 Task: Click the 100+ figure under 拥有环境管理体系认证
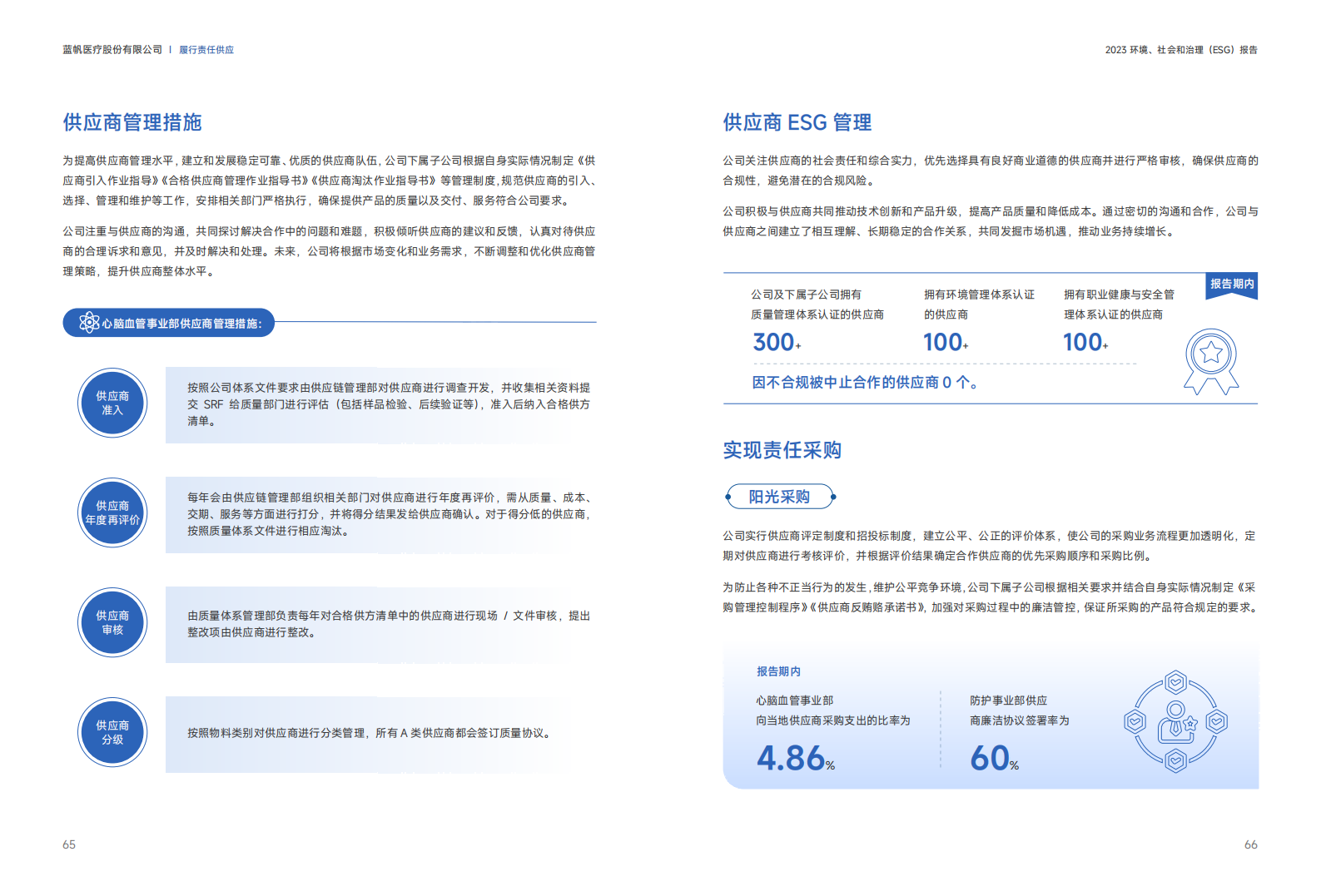click(946, 342)
